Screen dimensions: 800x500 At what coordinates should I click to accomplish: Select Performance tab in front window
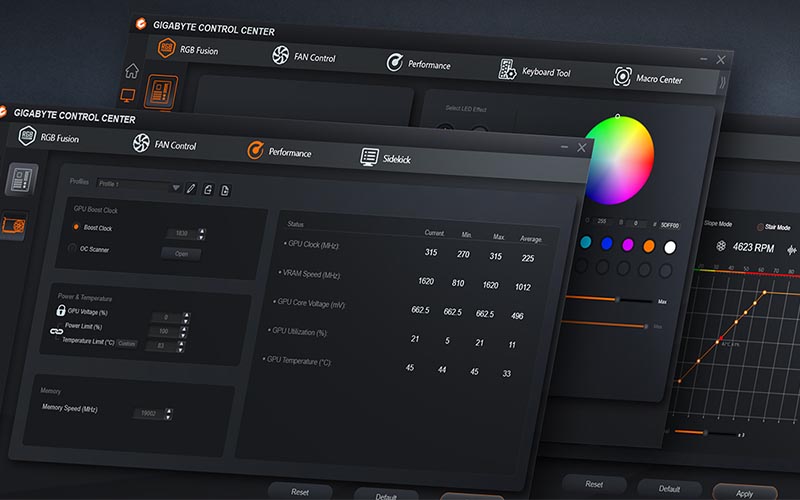pyautogui.click(x=279, y=151)
